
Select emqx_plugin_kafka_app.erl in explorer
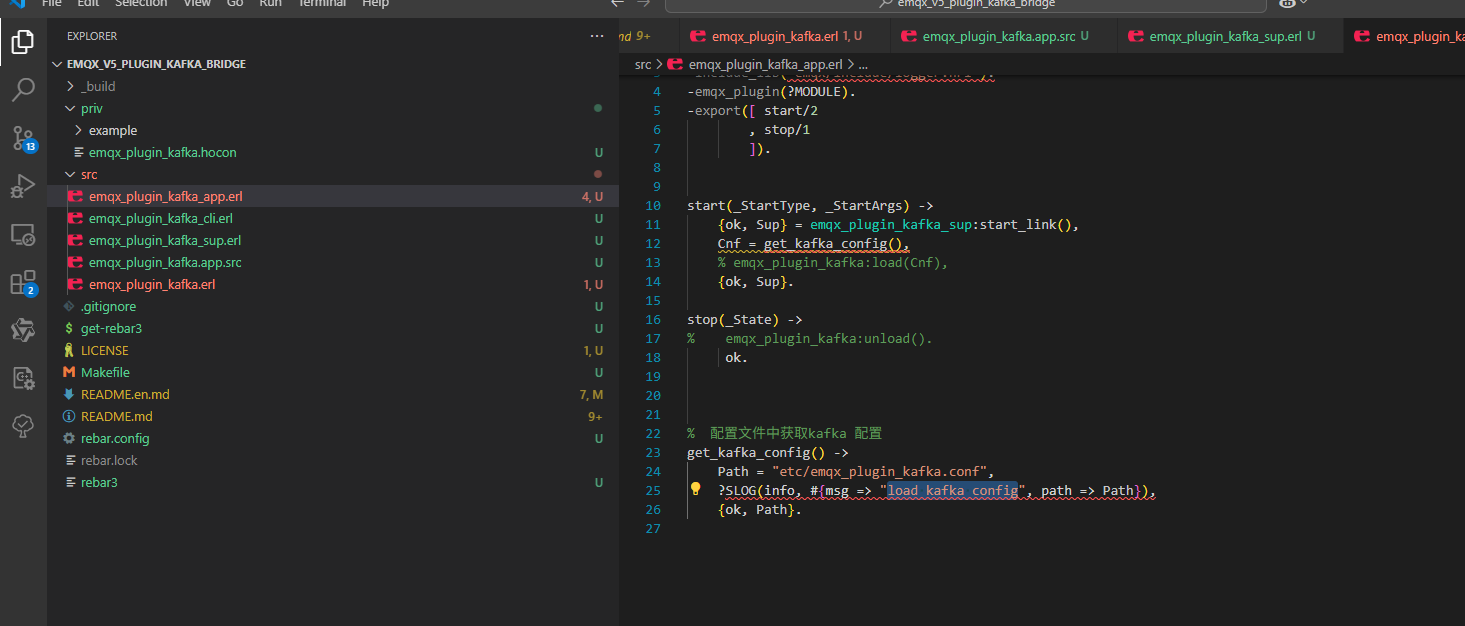[x=333, y=196]
